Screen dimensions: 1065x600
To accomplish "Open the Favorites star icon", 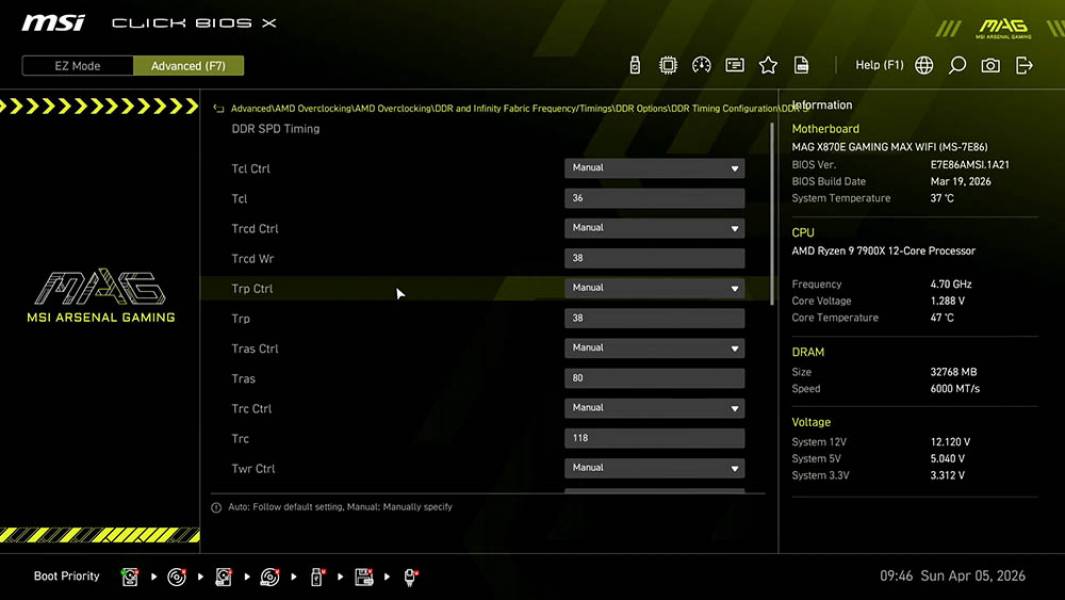I will tap(768, 64).
